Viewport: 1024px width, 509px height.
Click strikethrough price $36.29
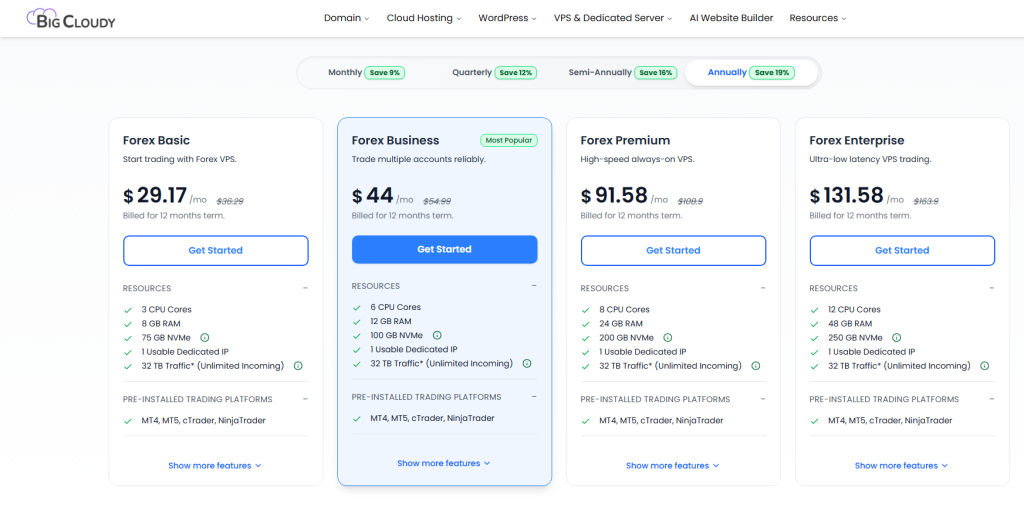(x=230, y=201)
